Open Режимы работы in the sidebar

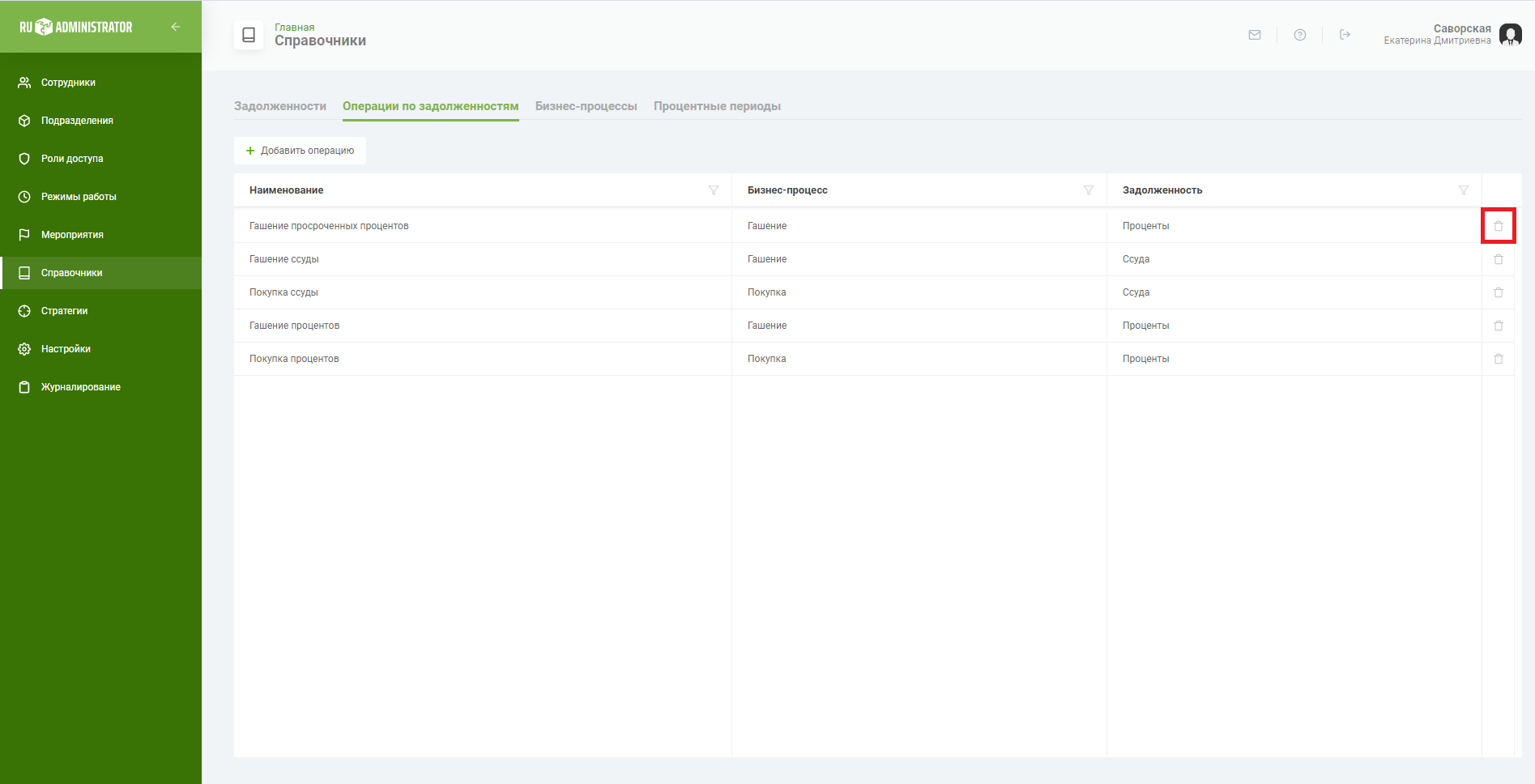click(101, 197)
